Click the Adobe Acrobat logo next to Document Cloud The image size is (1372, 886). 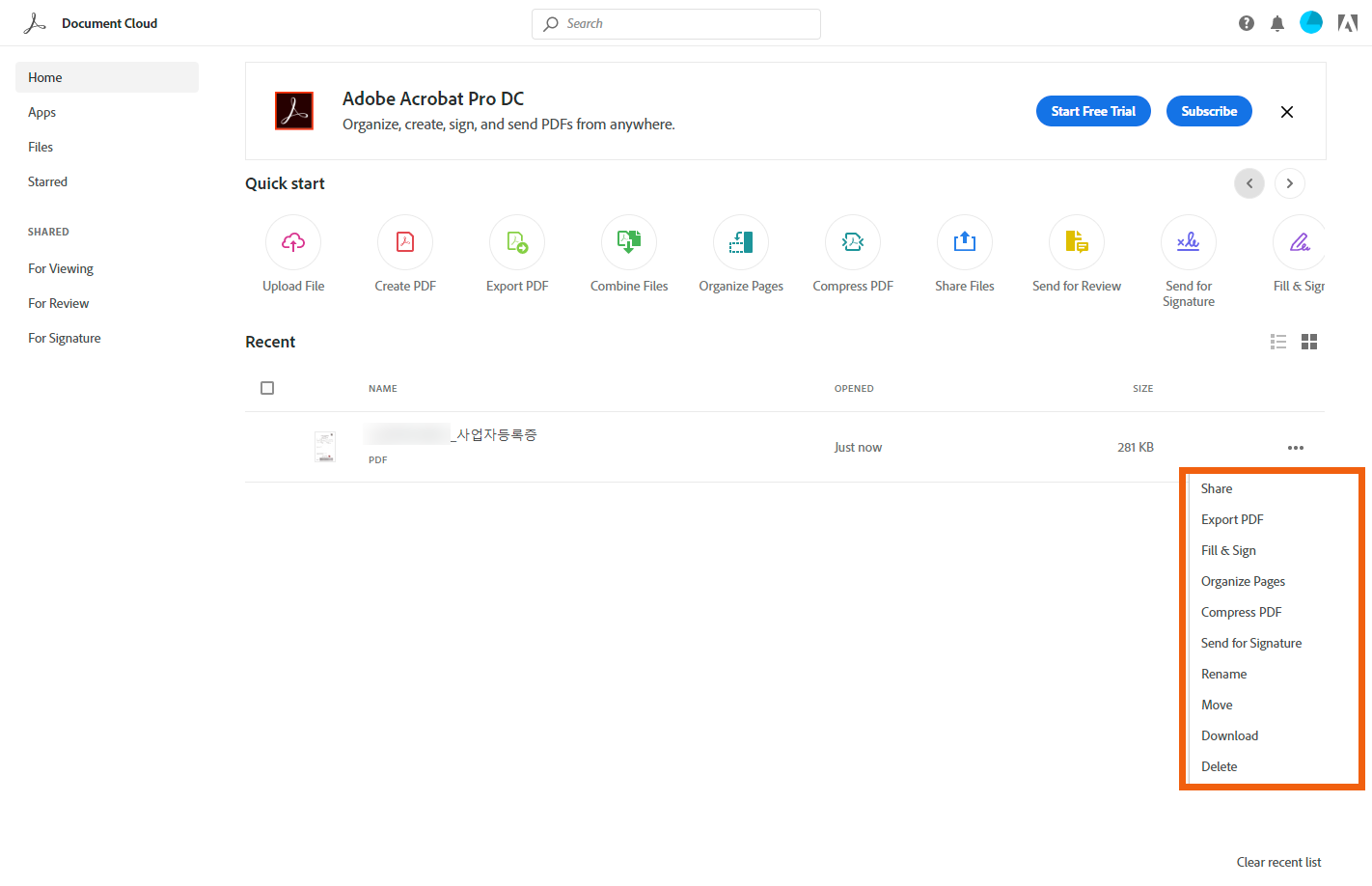coord(35,23)
